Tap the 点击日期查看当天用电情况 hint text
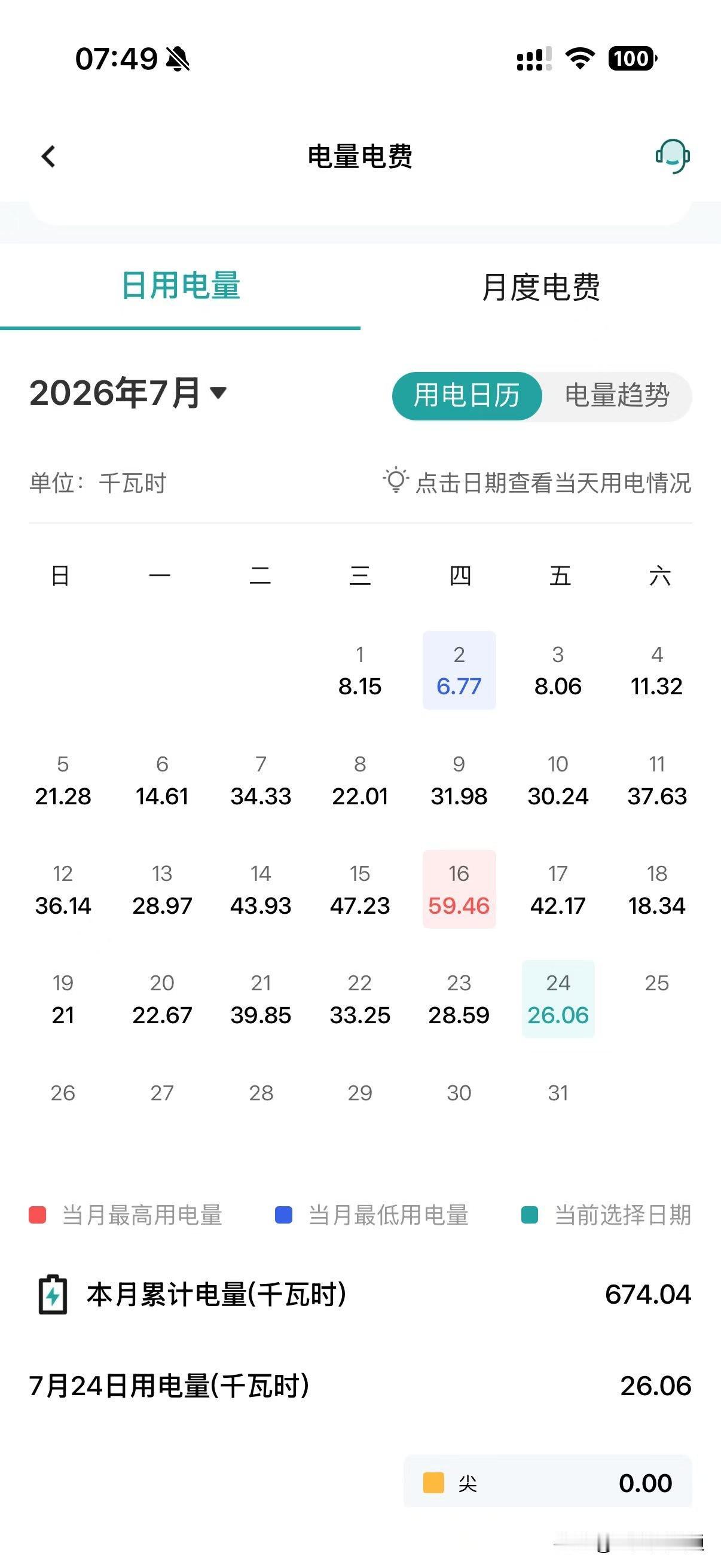The height and width of the screenshot is (1568, 721). (554, 483)
